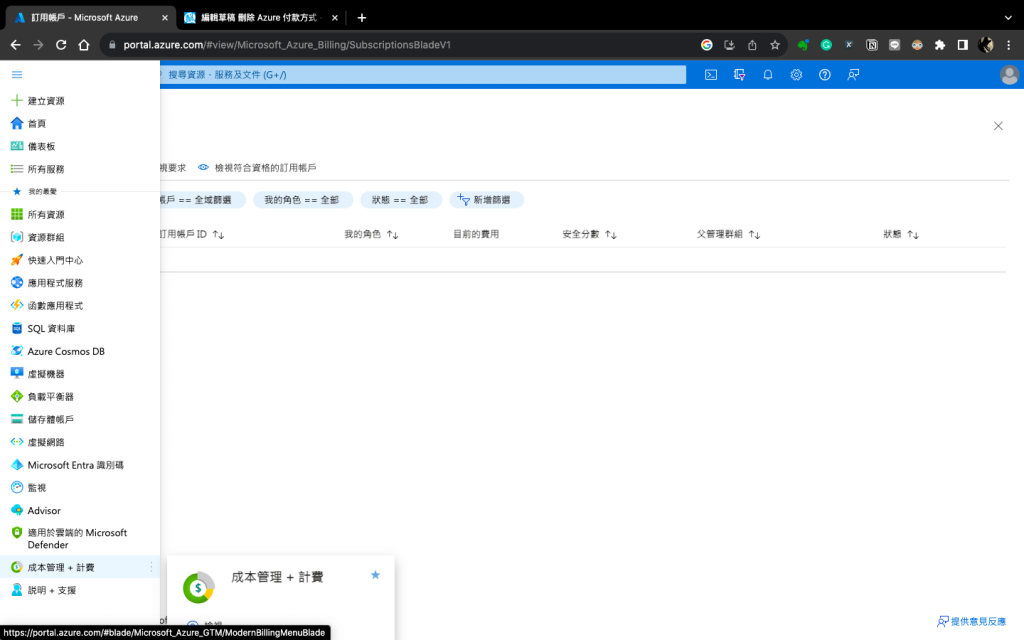Open more options dots beside 成本管理 + 計費
This screenshot has height=640, width=1024.
[x=152, y=567]
